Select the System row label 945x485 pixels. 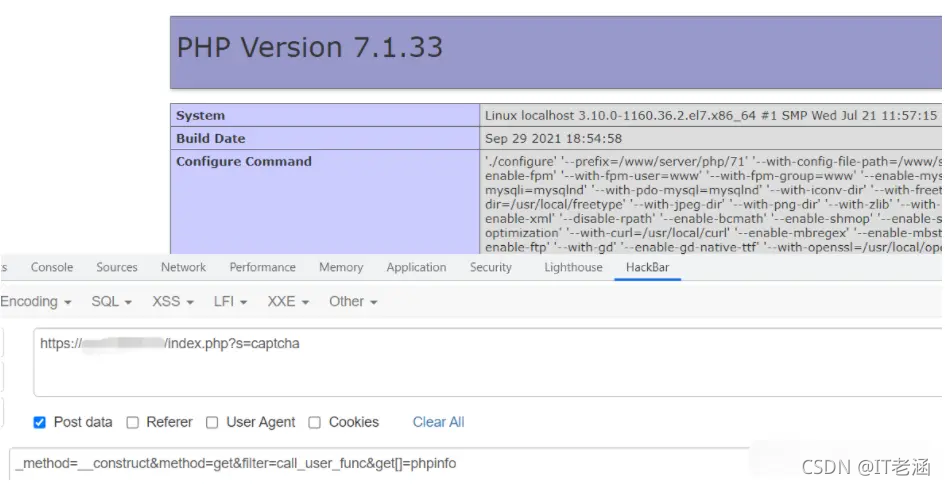(200, 116)
